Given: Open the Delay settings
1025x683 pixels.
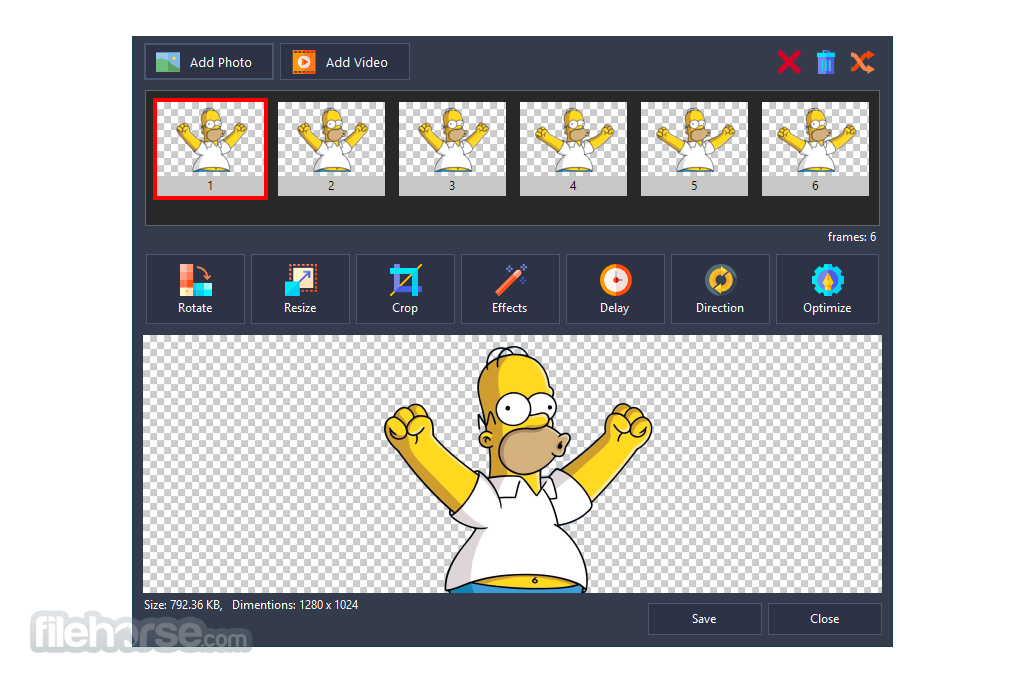Looking at the screenshot, I should pos(615,289).
